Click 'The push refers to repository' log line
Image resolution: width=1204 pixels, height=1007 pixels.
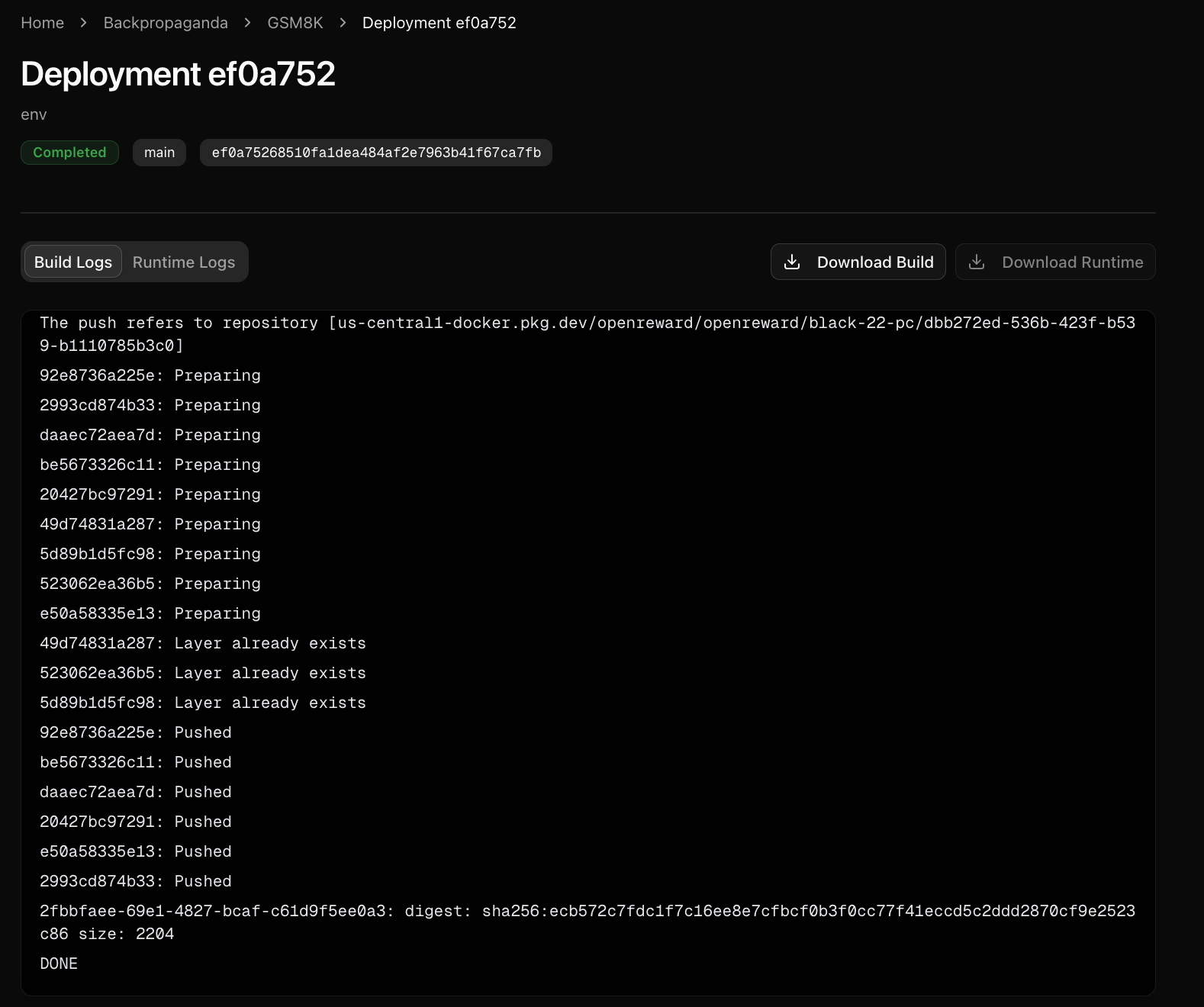pos(588,334)
